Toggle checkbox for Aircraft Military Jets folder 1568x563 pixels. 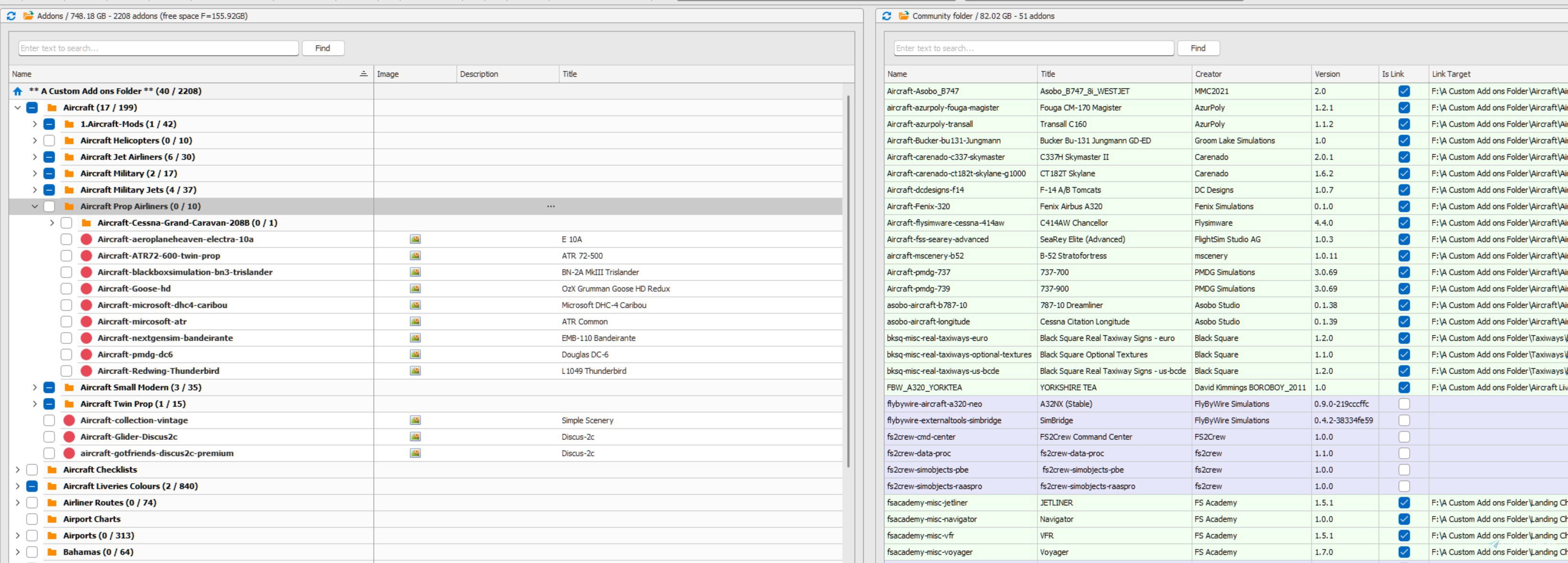(49, 190)
